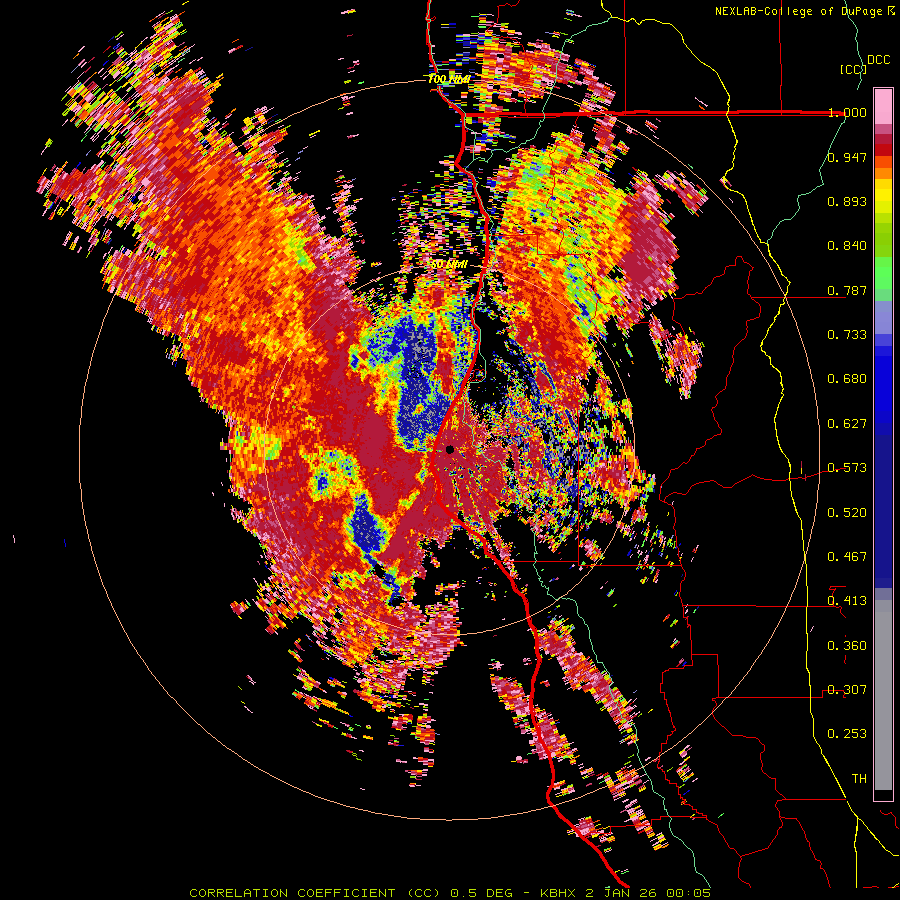Click the 0.680 scale value

click(x=847, y=379)
